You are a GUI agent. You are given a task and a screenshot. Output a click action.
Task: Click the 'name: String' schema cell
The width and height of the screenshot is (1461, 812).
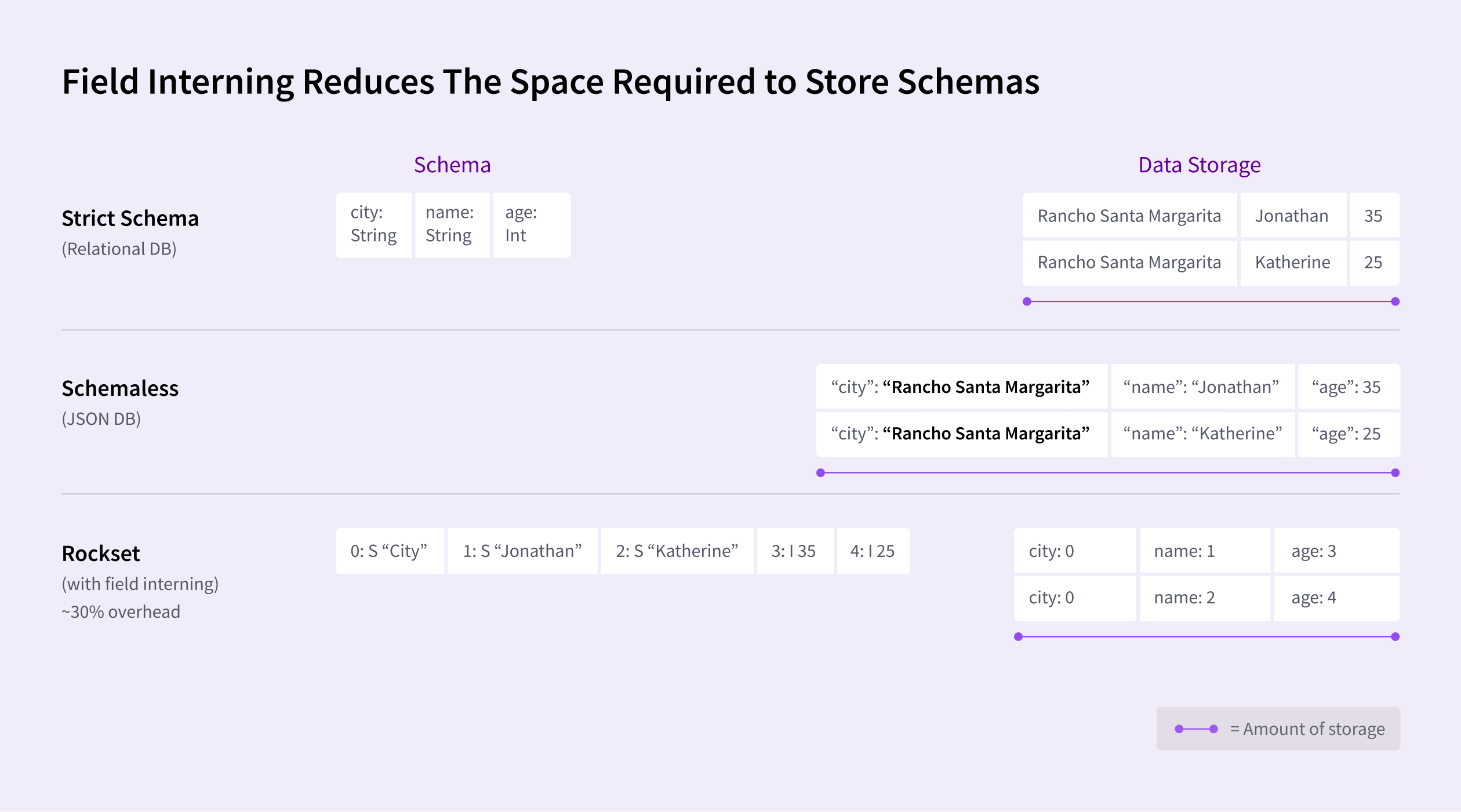coord(452,225)
